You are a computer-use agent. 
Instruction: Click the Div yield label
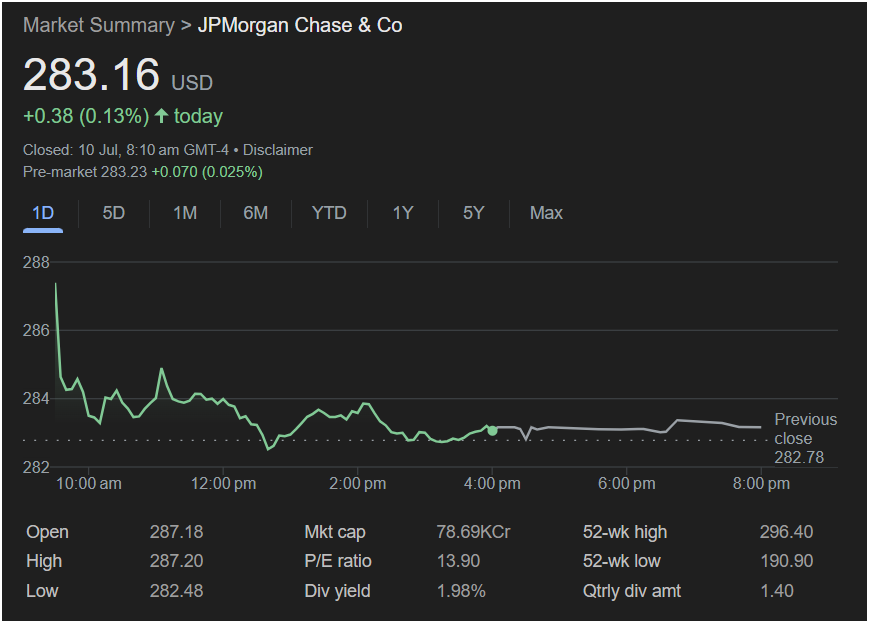[337, 591]
